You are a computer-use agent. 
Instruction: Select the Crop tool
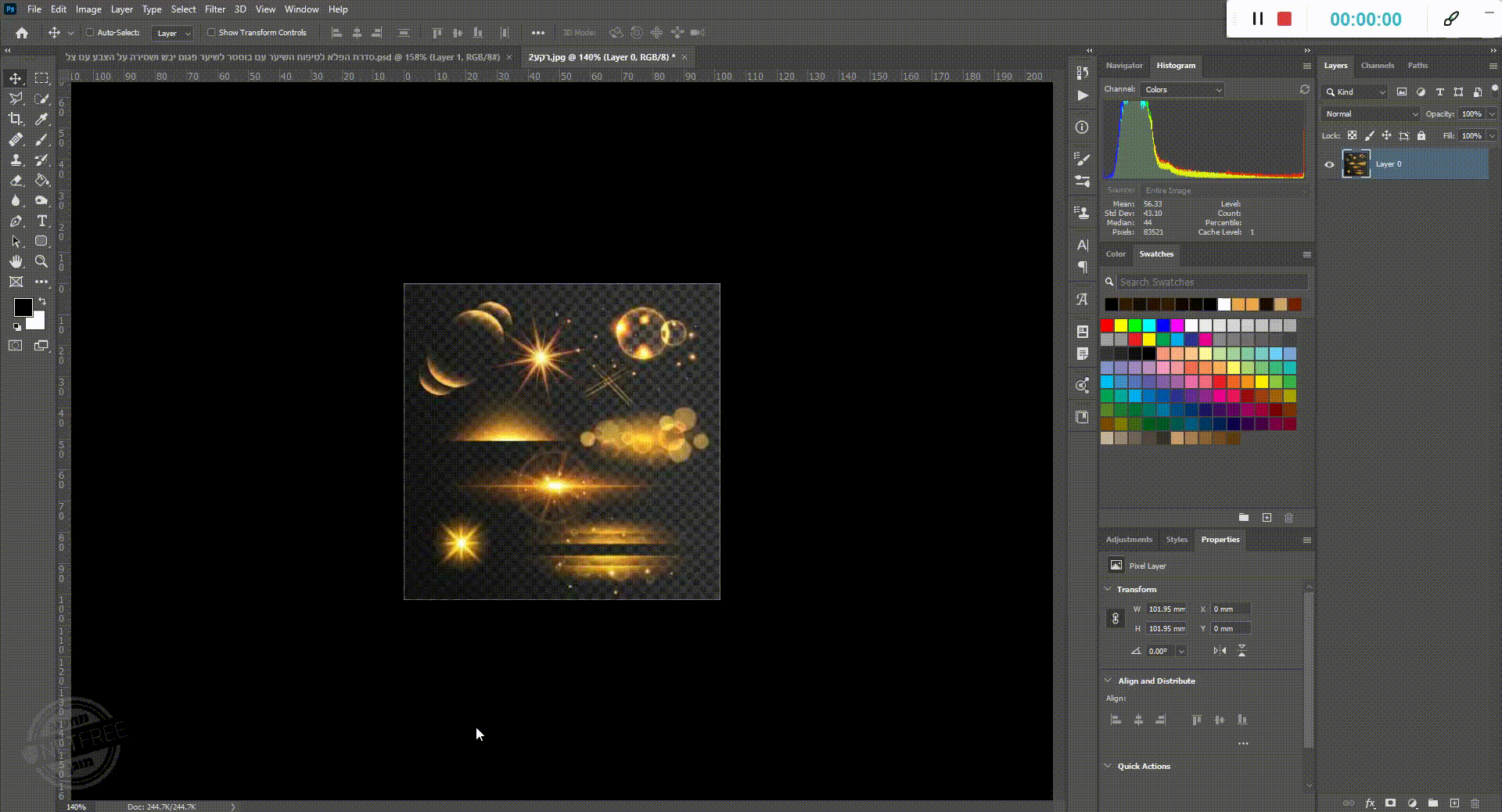(16, 119)
